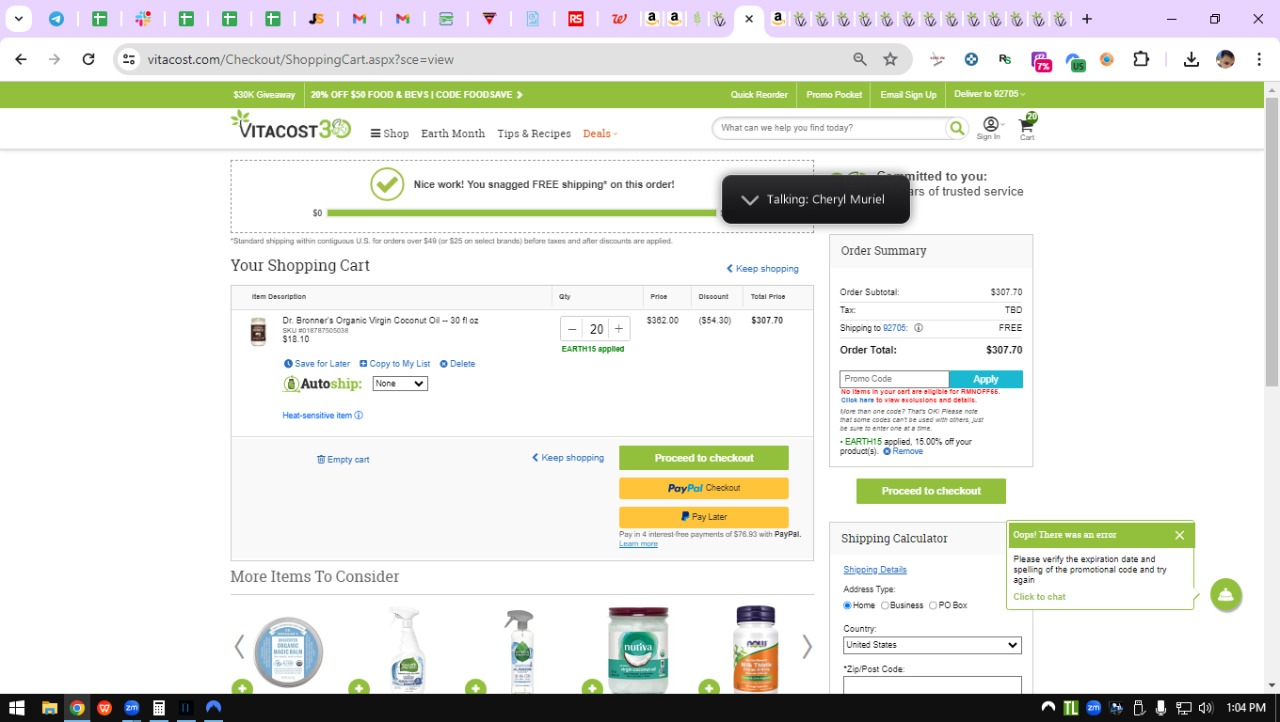The image size is (1280, 722).
Task: Click the Vitacost search box
Action: (x=829, y=128)
